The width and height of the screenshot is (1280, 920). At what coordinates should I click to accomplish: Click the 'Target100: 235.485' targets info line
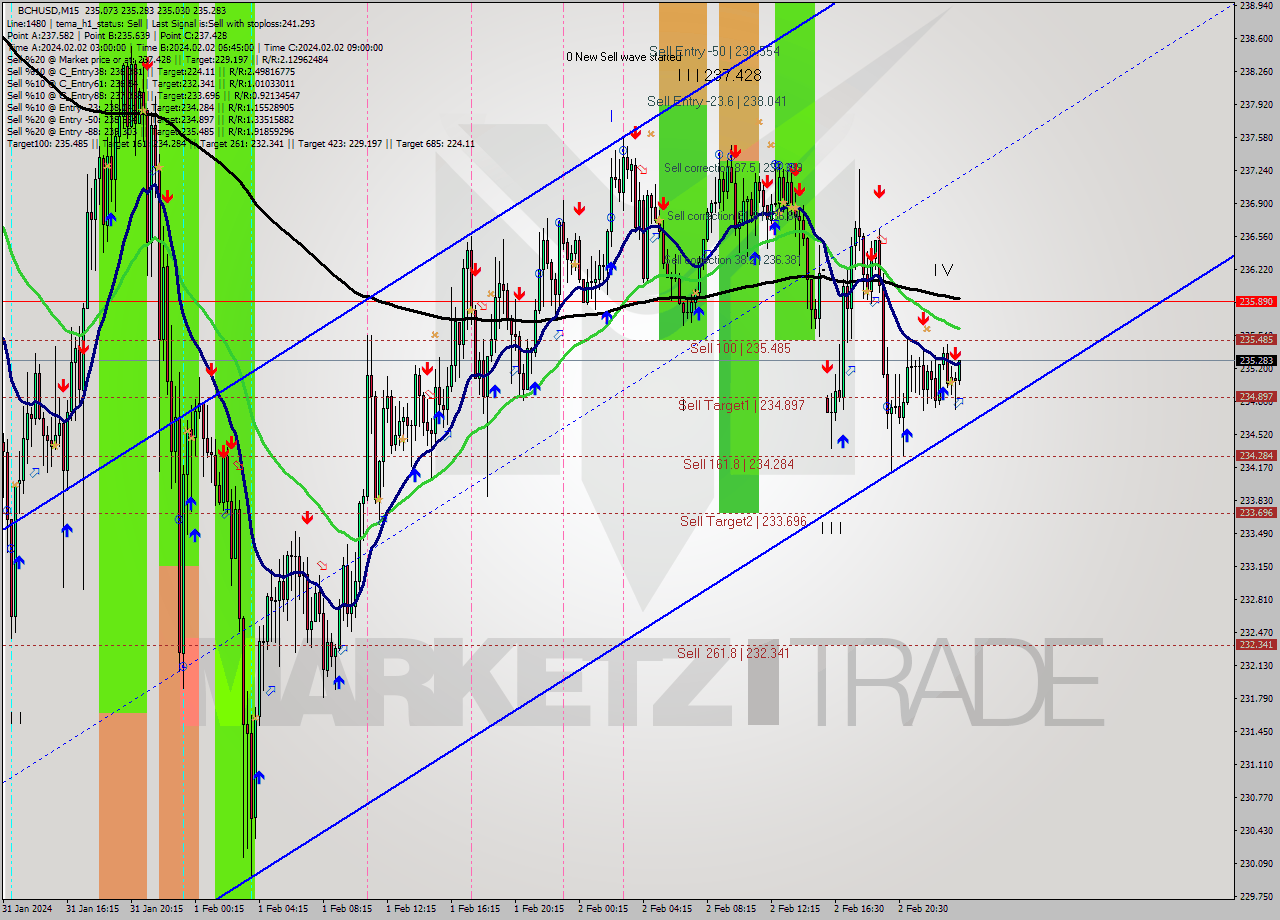point(240,144)
